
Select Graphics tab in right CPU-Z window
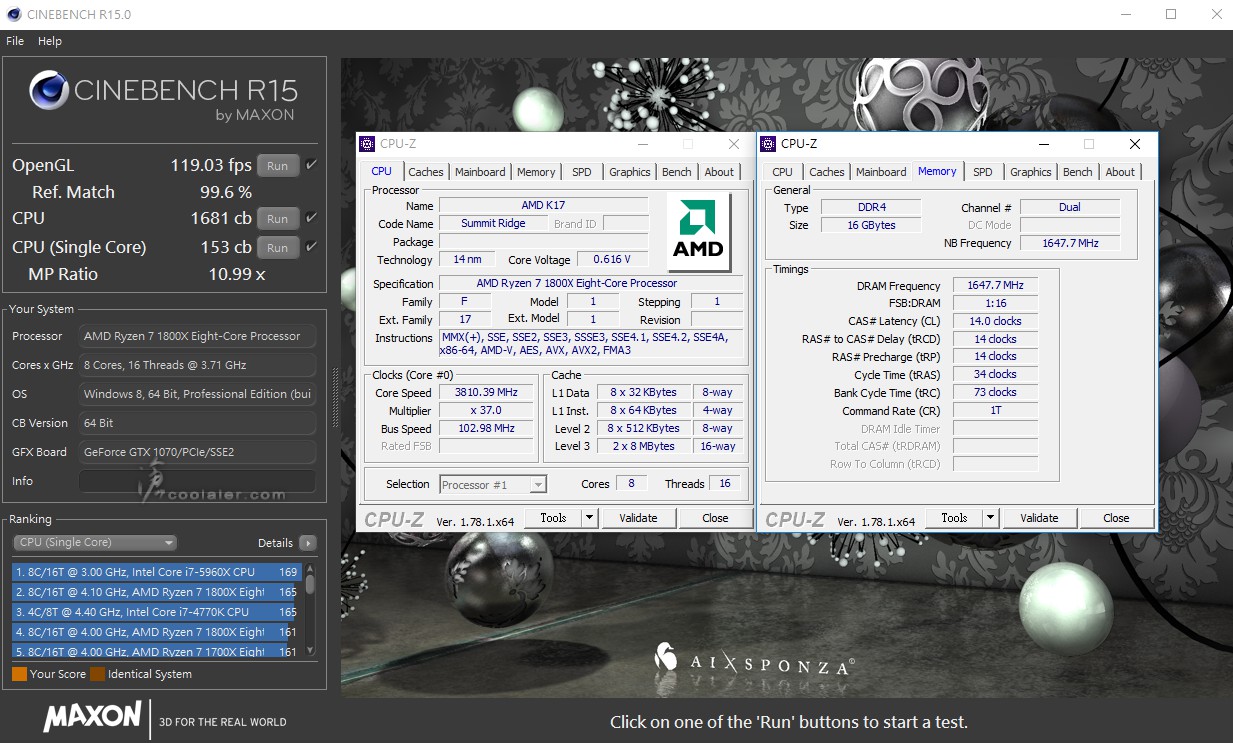click(x=1031, y=172)
